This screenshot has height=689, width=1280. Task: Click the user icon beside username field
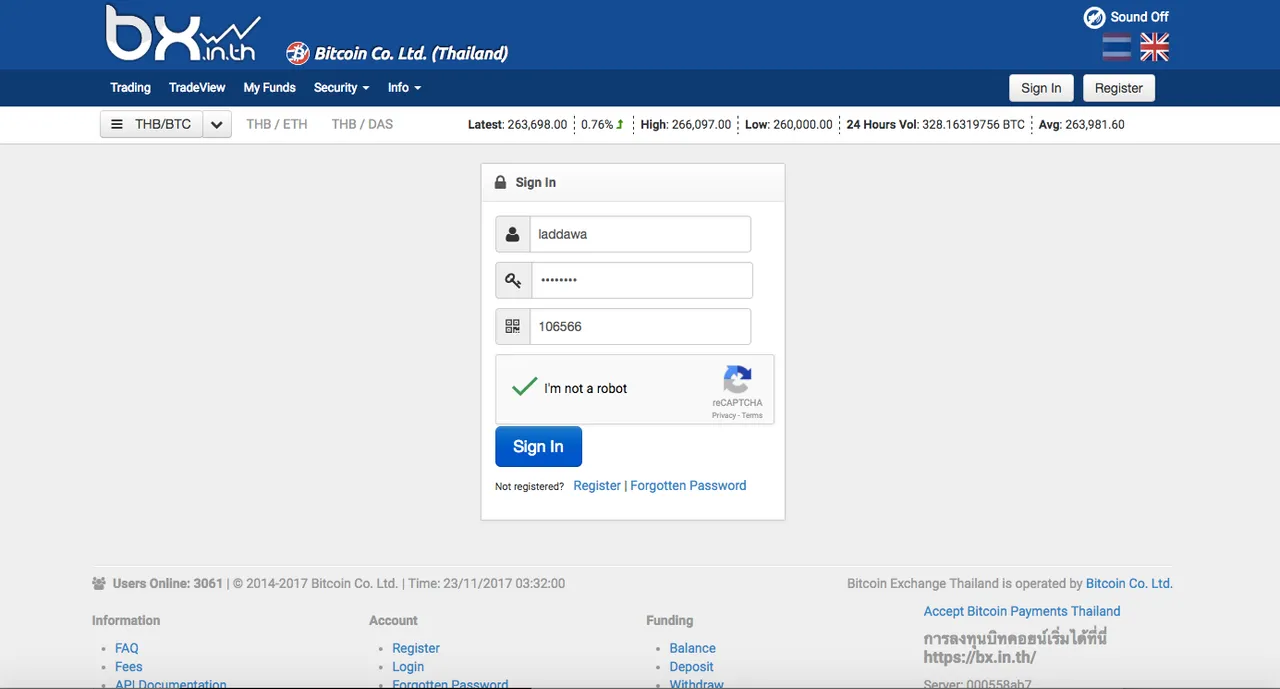513,234
